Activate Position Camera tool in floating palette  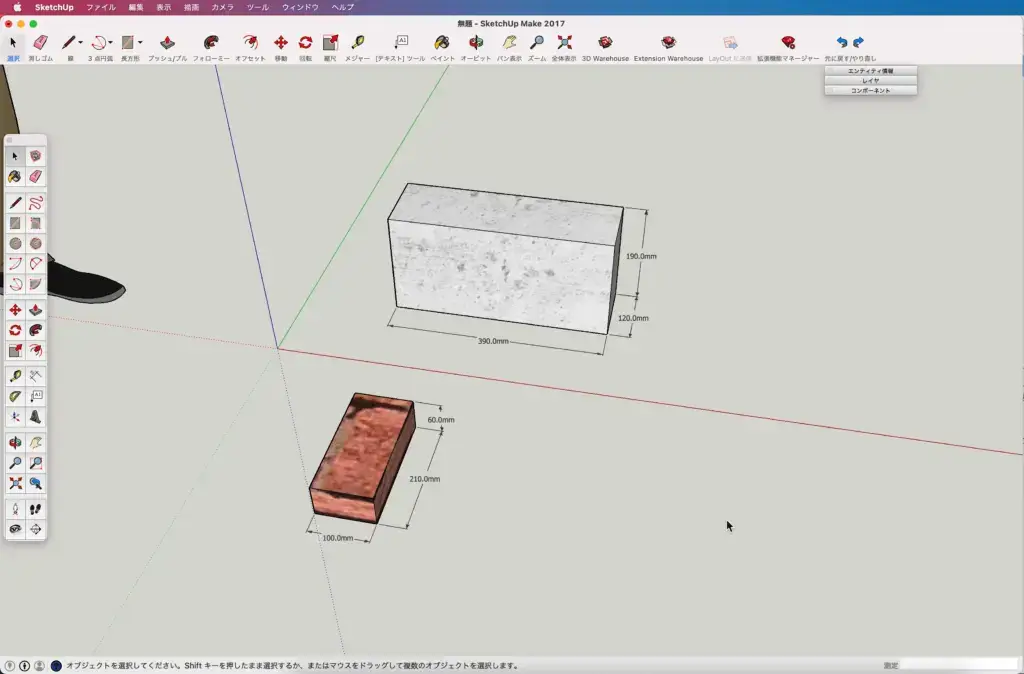click(x=15, y=509)
